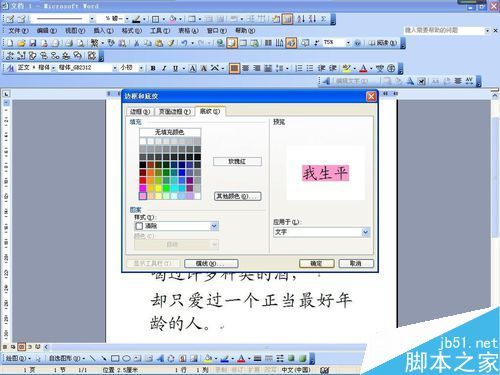Click the 阅读 Read button on toolbar

click(383, 43)
